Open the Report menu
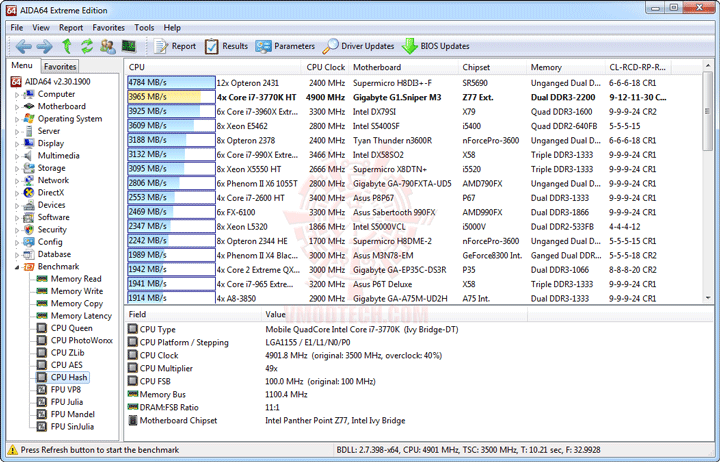Viewport: 720px width, 462px height. click(x=71, y=28)
